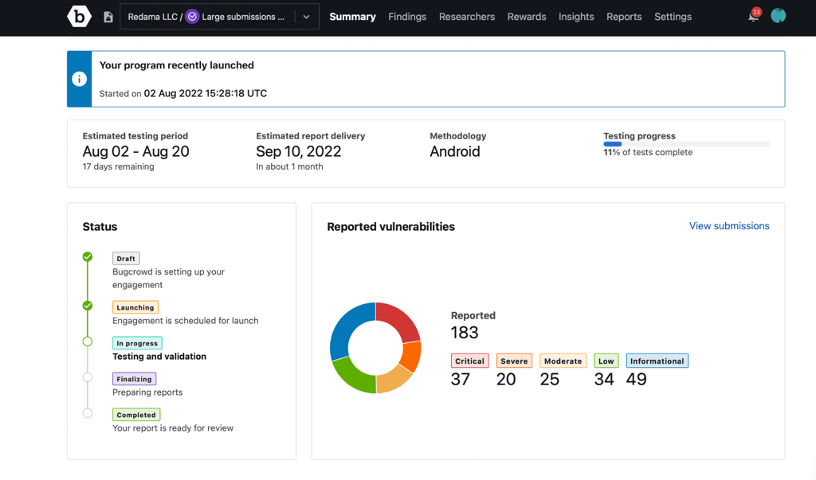Click the Launching step green checkmark
816x480 pixels.
[88, 306]
